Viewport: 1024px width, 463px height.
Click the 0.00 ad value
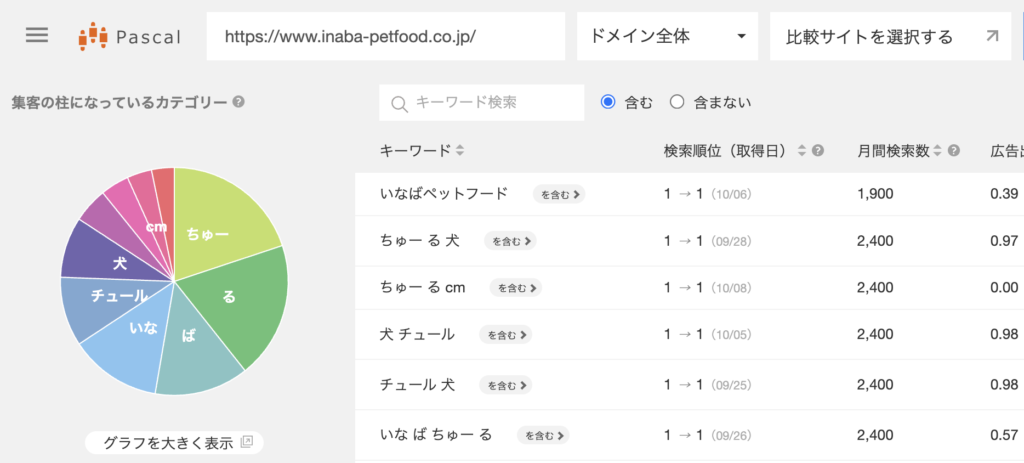click(1004, 287)
